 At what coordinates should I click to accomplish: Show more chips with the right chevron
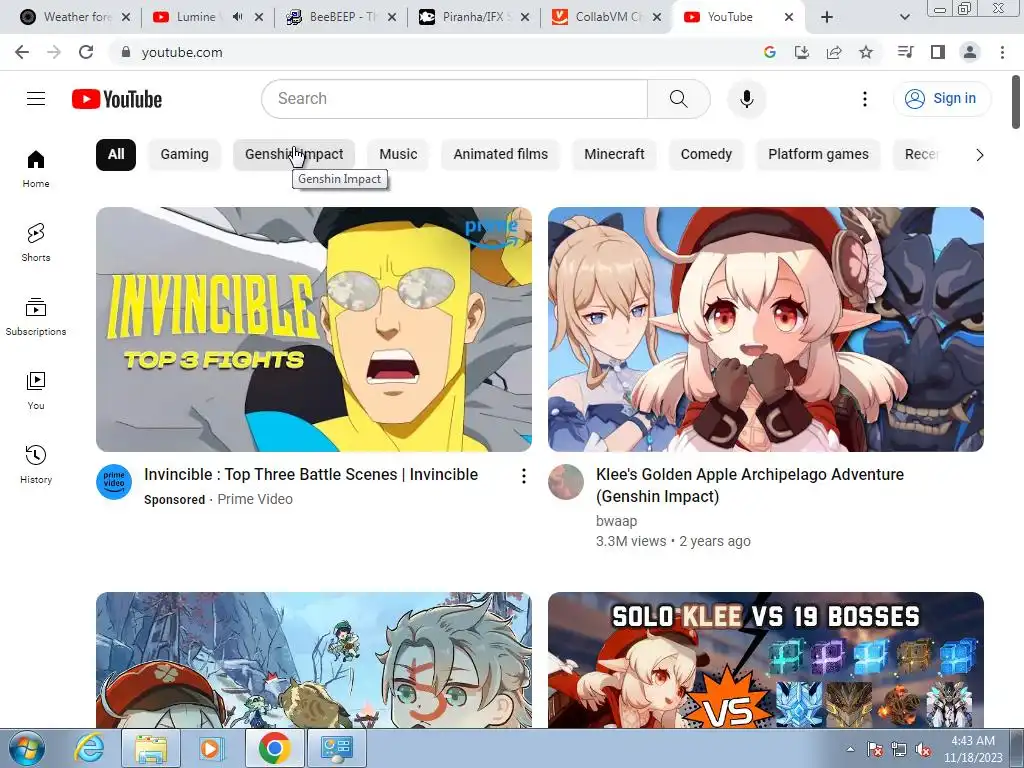click(979, 155)
